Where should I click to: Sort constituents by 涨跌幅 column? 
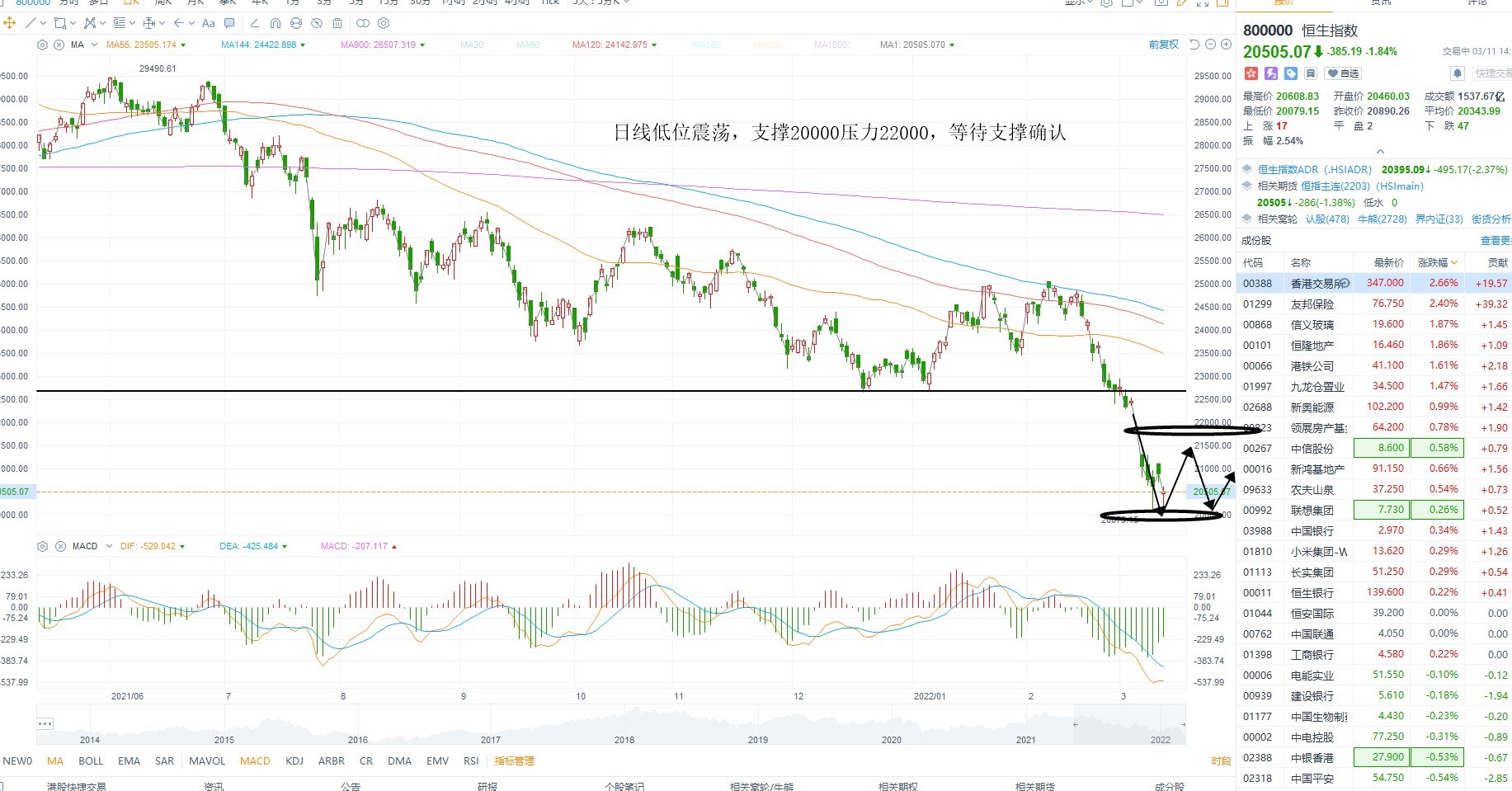tap(1437, 262)
